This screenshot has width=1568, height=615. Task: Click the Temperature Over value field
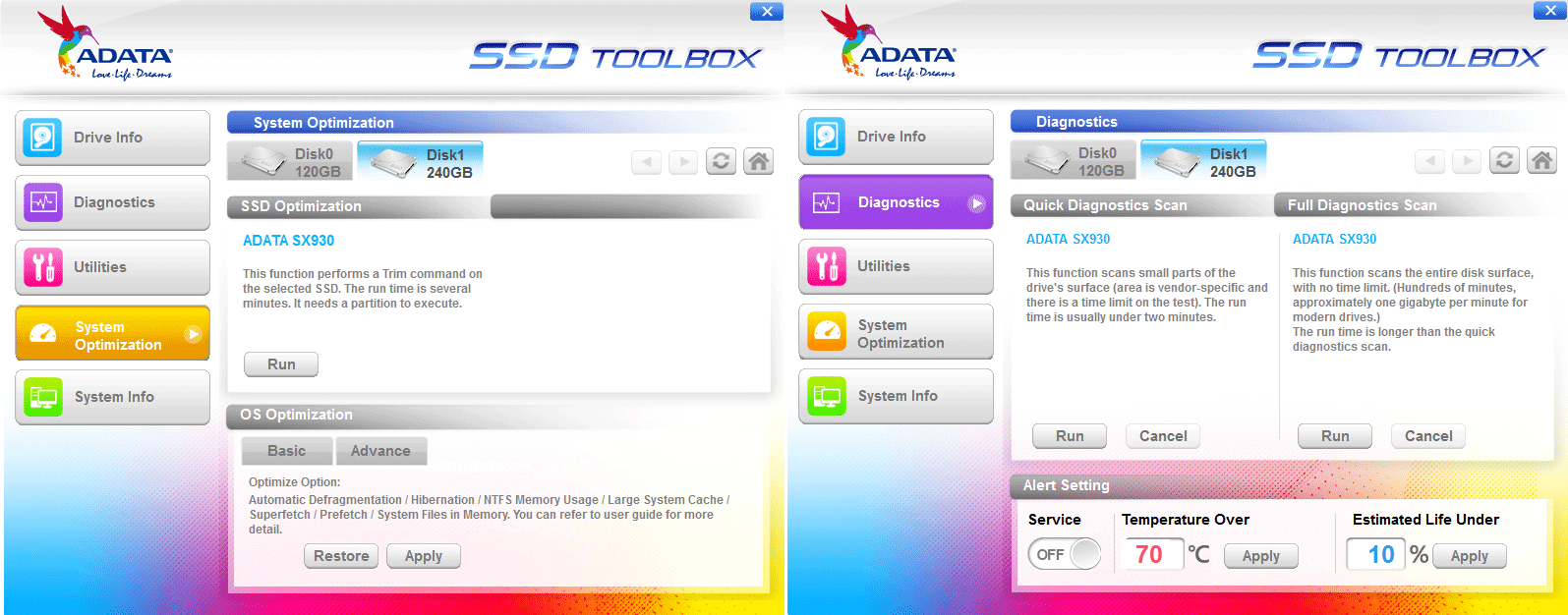click(1151, 555)
